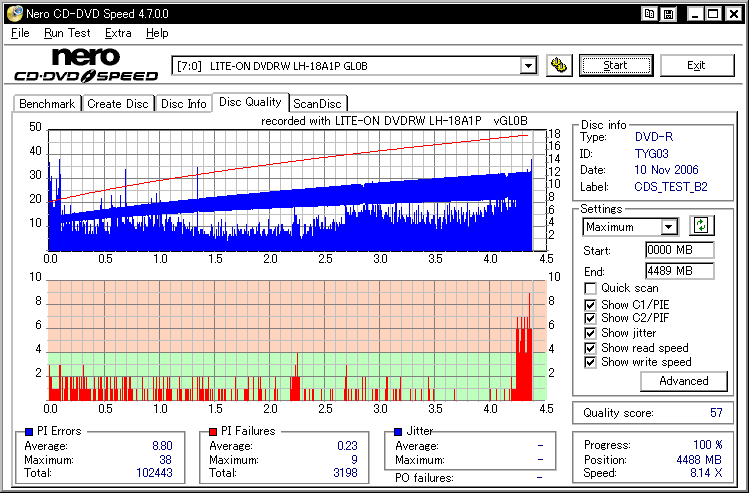Click PI Failures total 3198
The image size is (749, 493).
pyautogui.click(x=345, y=473)
